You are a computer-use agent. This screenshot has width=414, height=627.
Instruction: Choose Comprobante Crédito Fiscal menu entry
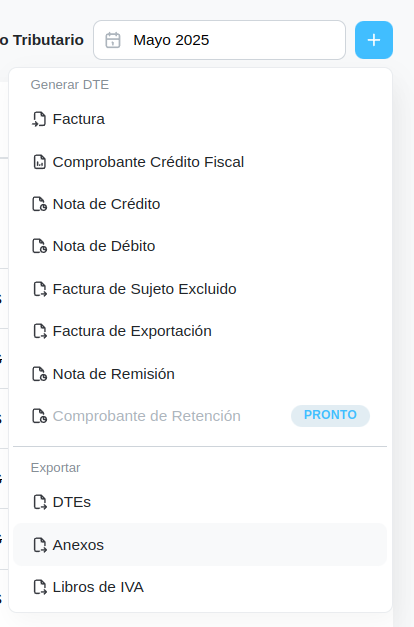click(x=200, y=162)
